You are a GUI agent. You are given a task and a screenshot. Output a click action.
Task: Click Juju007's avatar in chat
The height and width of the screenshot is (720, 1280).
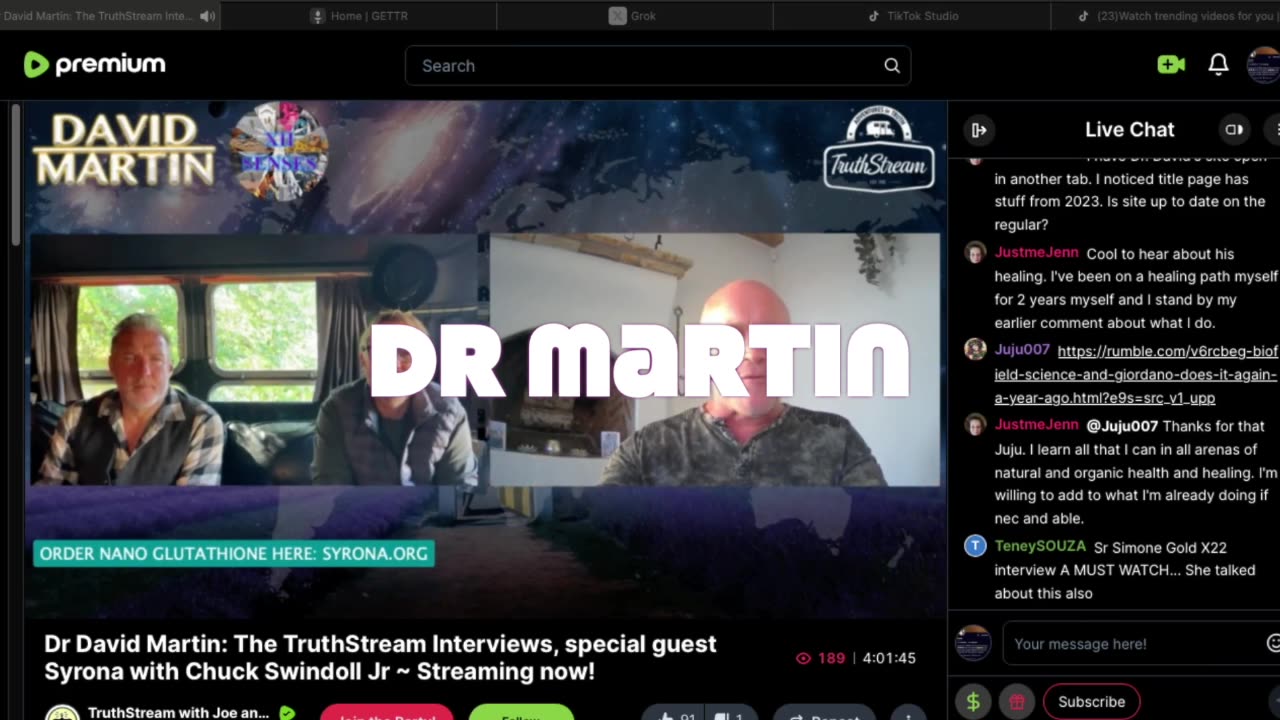(x=975, y=349)
